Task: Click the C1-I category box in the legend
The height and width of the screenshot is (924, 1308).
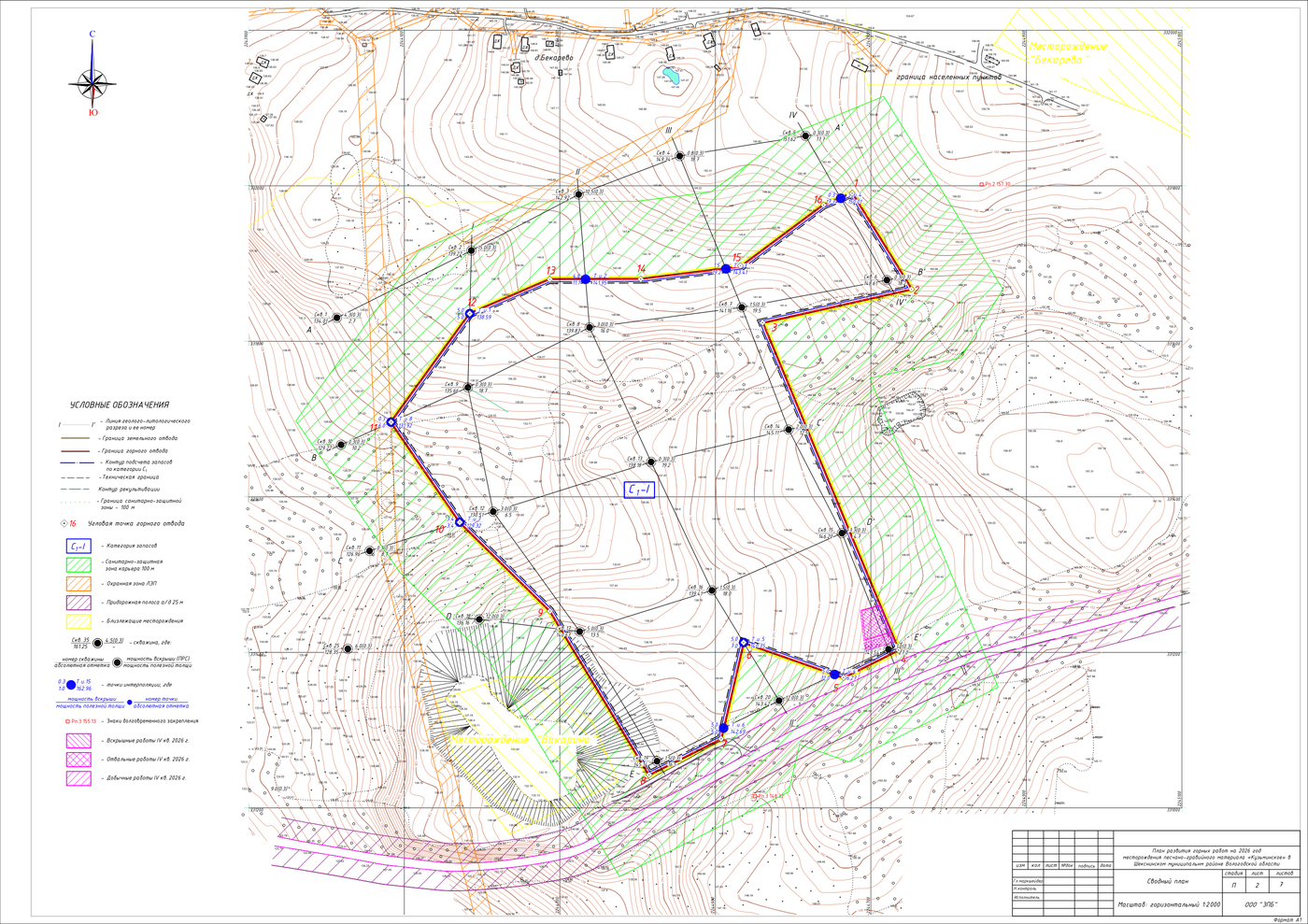Action: [x=78, y=547]
